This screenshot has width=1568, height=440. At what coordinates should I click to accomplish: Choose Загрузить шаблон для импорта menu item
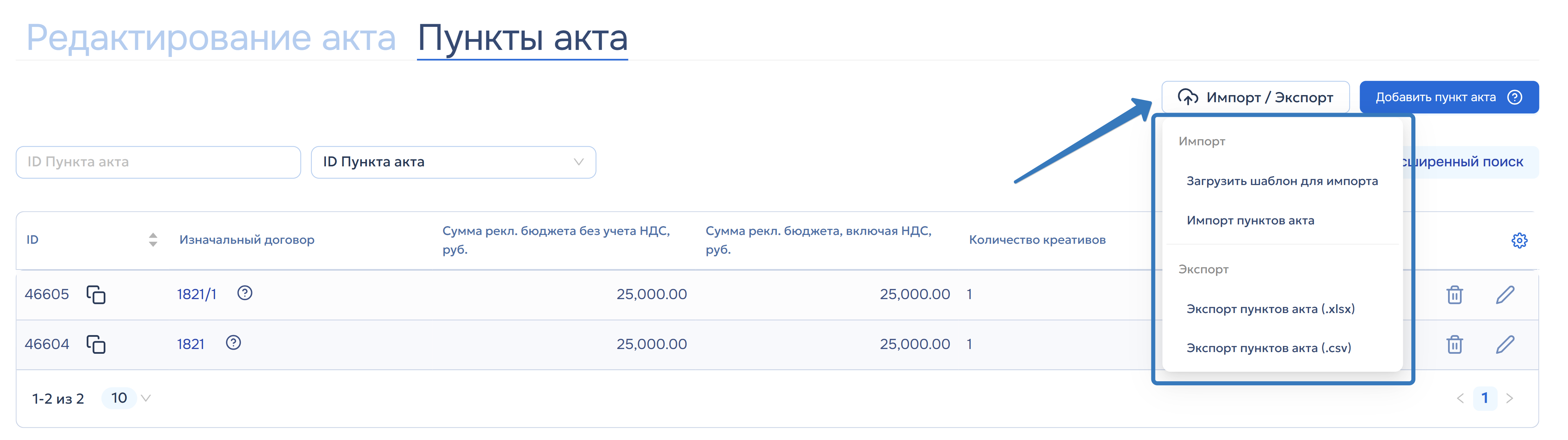coord(1282,181)
